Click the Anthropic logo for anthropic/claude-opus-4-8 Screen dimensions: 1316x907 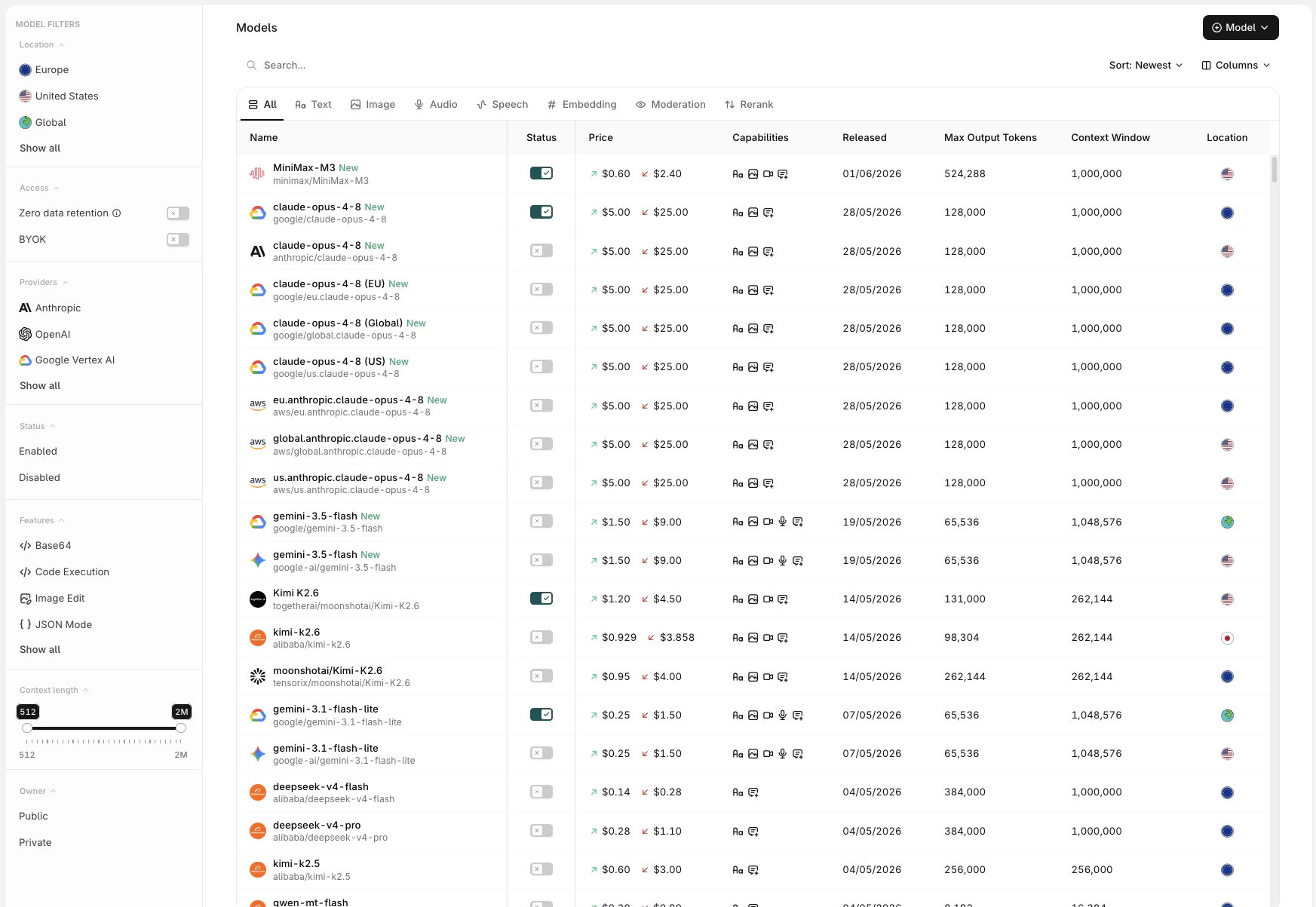pyautogui.click(x=257, y=251)
